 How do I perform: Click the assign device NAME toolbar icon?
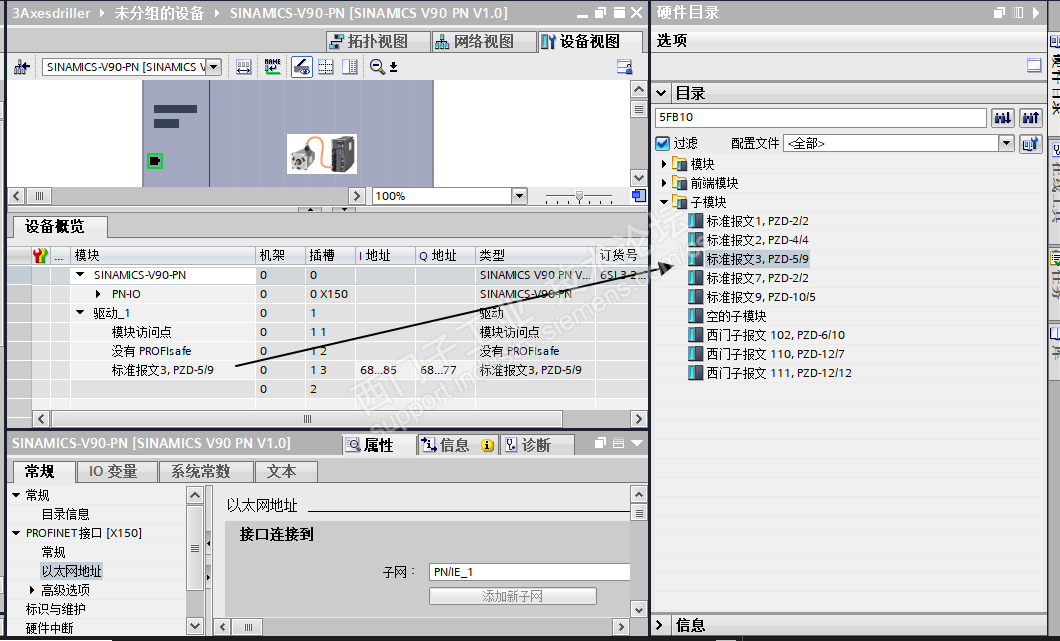tap(272, 66)
